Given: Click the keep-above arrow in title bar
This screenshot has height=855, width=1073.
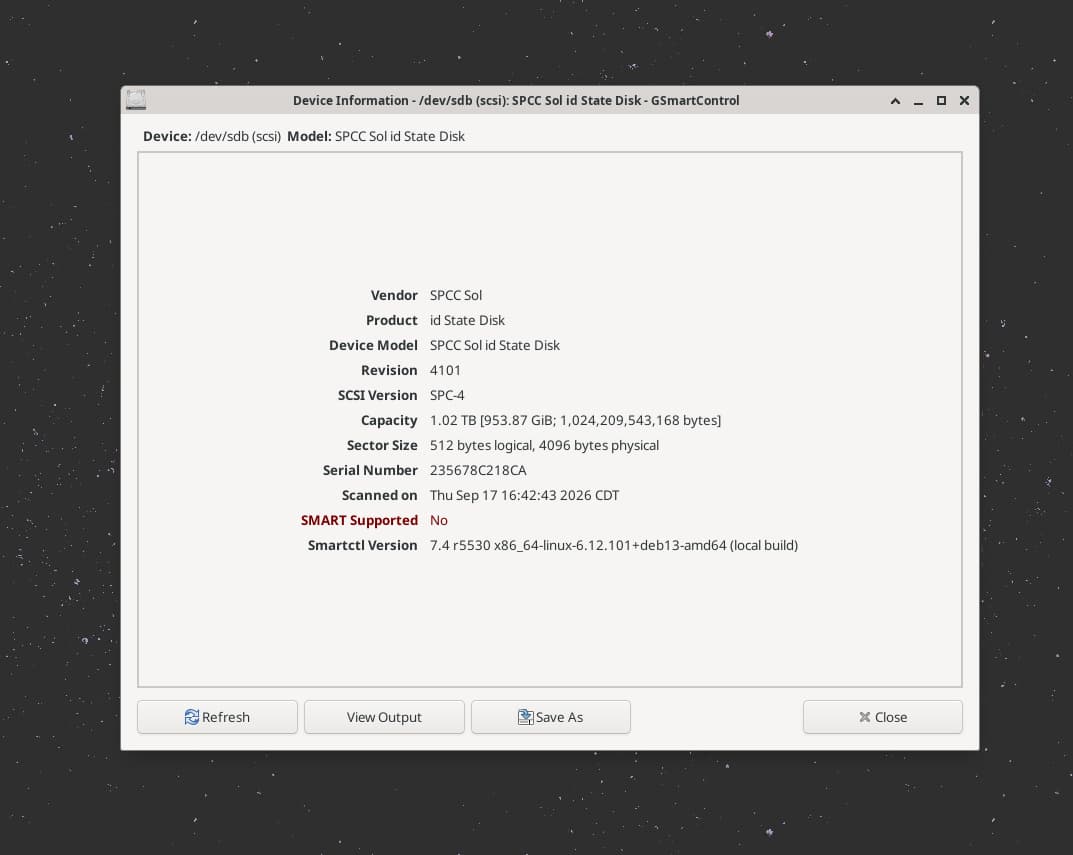Looking at the screenshot, I should pyautogui.click(x=895, y=101).
